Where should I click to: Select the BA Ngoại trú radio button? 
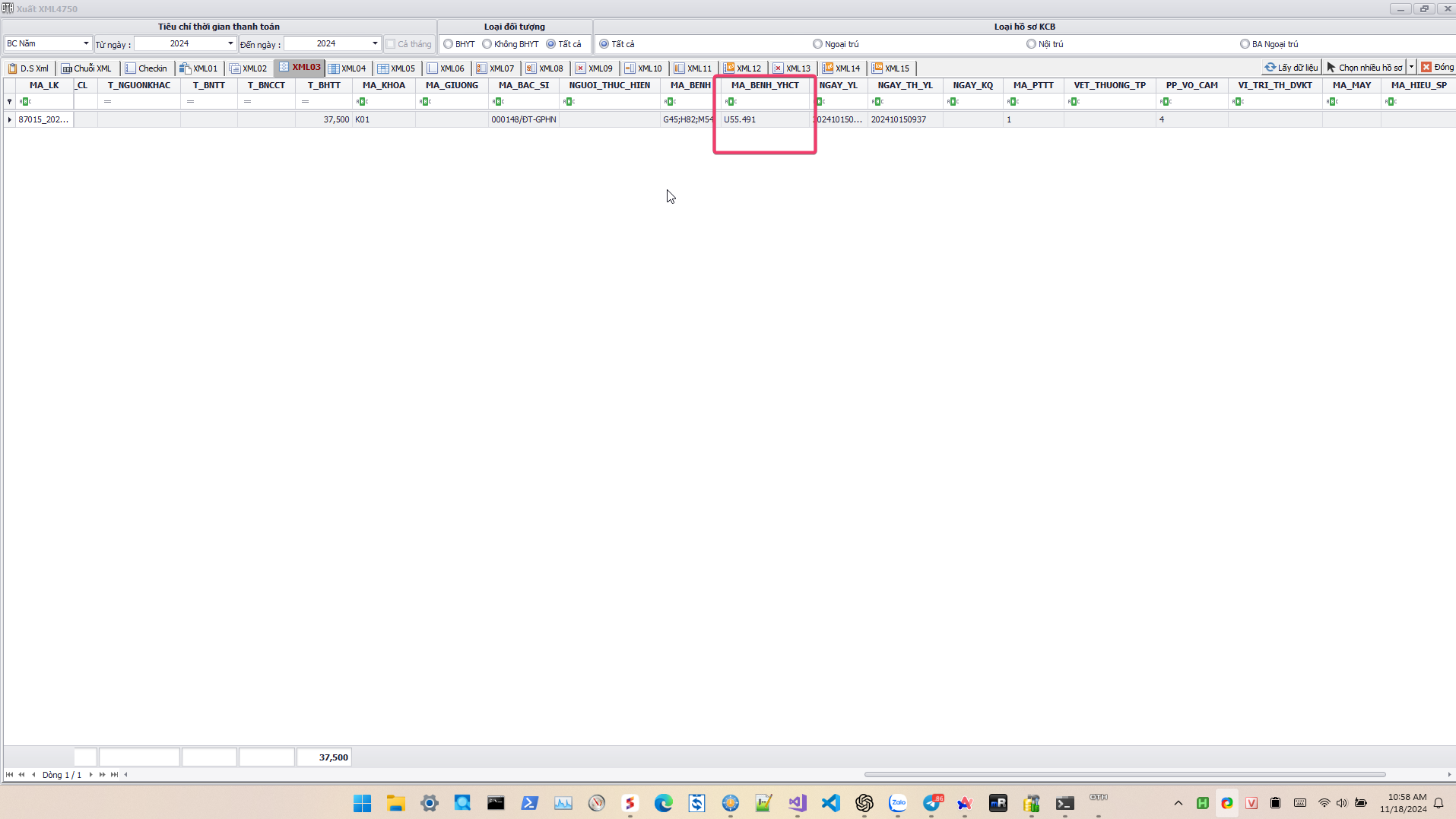point(1245,44)
